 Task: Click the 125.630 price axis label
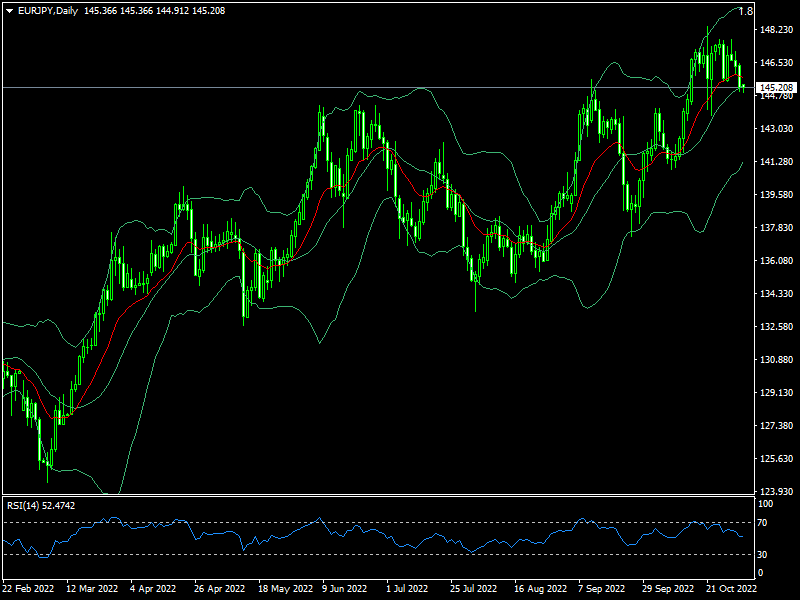777,459
